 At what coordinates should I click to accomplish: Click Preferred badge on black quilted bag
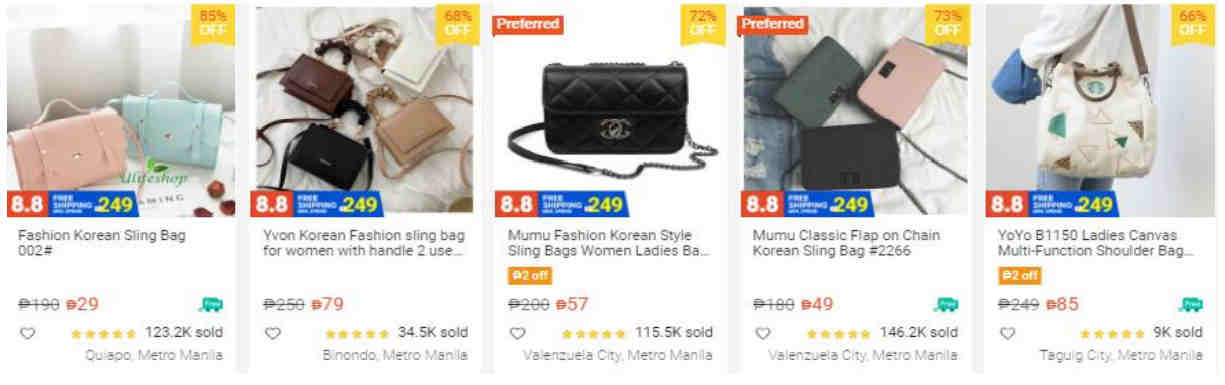pos(528,23)
